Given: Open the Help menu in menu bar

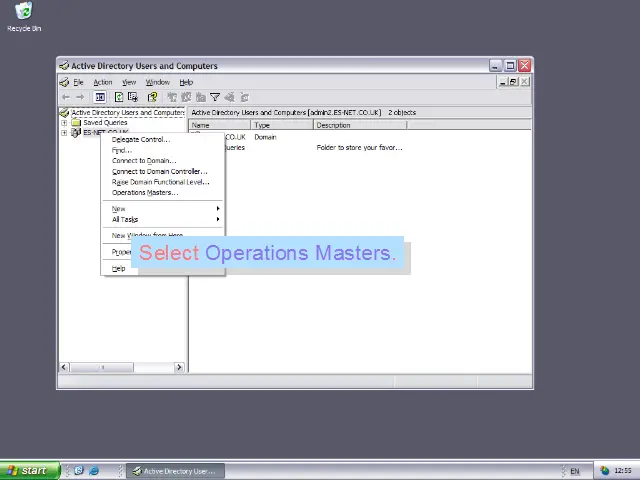Looking at the screenshot, I should [186, 82].
